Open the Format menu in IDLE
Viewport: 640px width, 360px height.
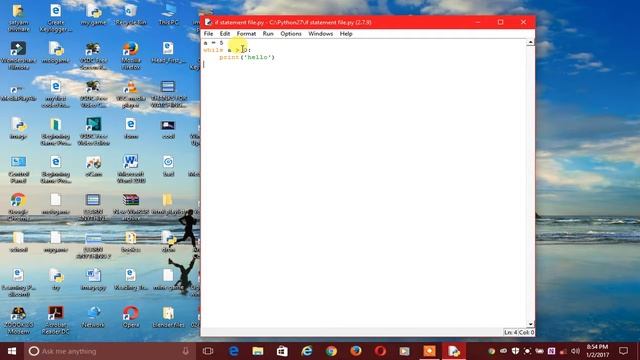246,34
